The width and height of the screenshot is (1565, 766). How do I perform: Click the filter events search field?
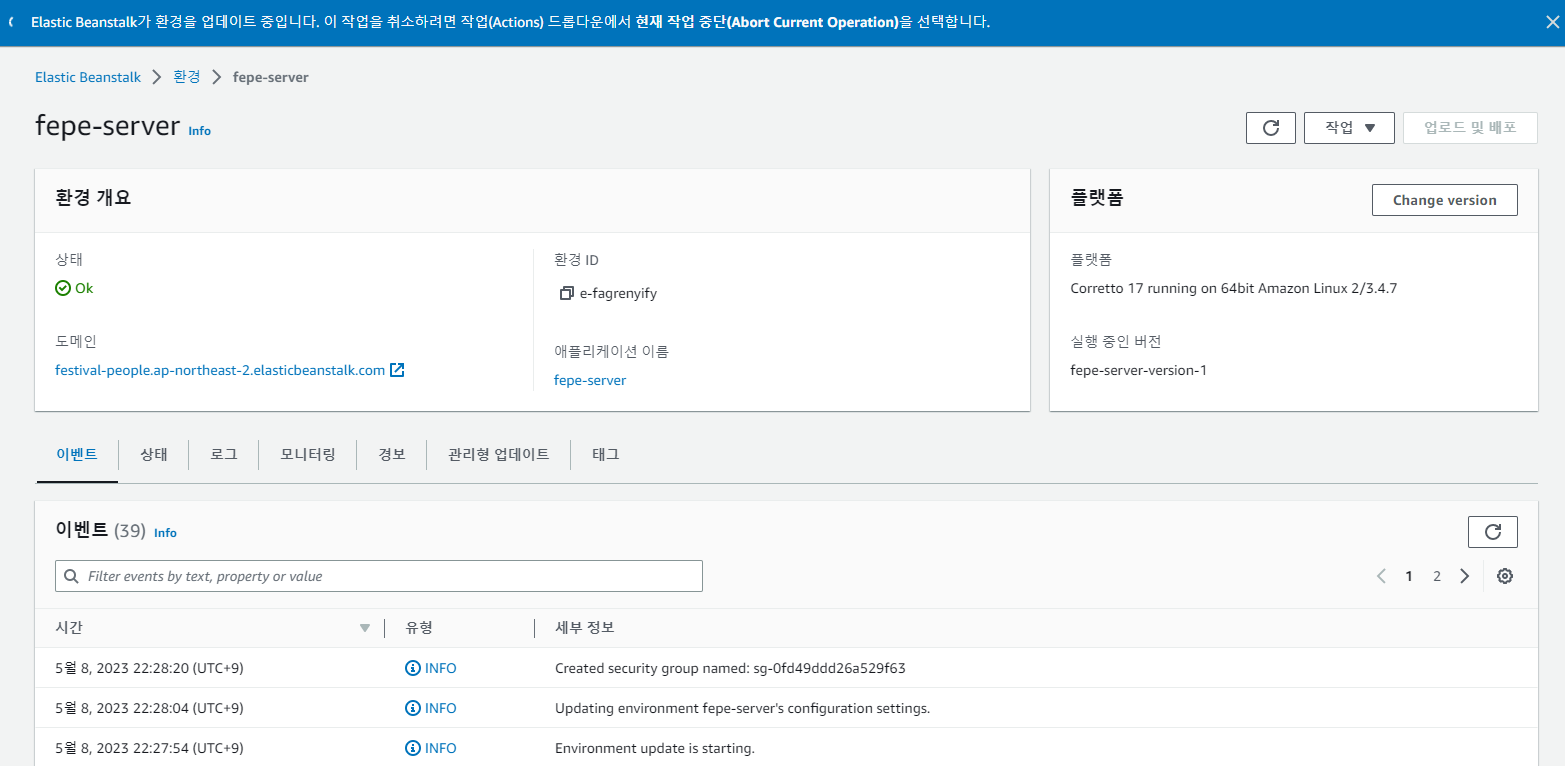(x=379, y=576)
